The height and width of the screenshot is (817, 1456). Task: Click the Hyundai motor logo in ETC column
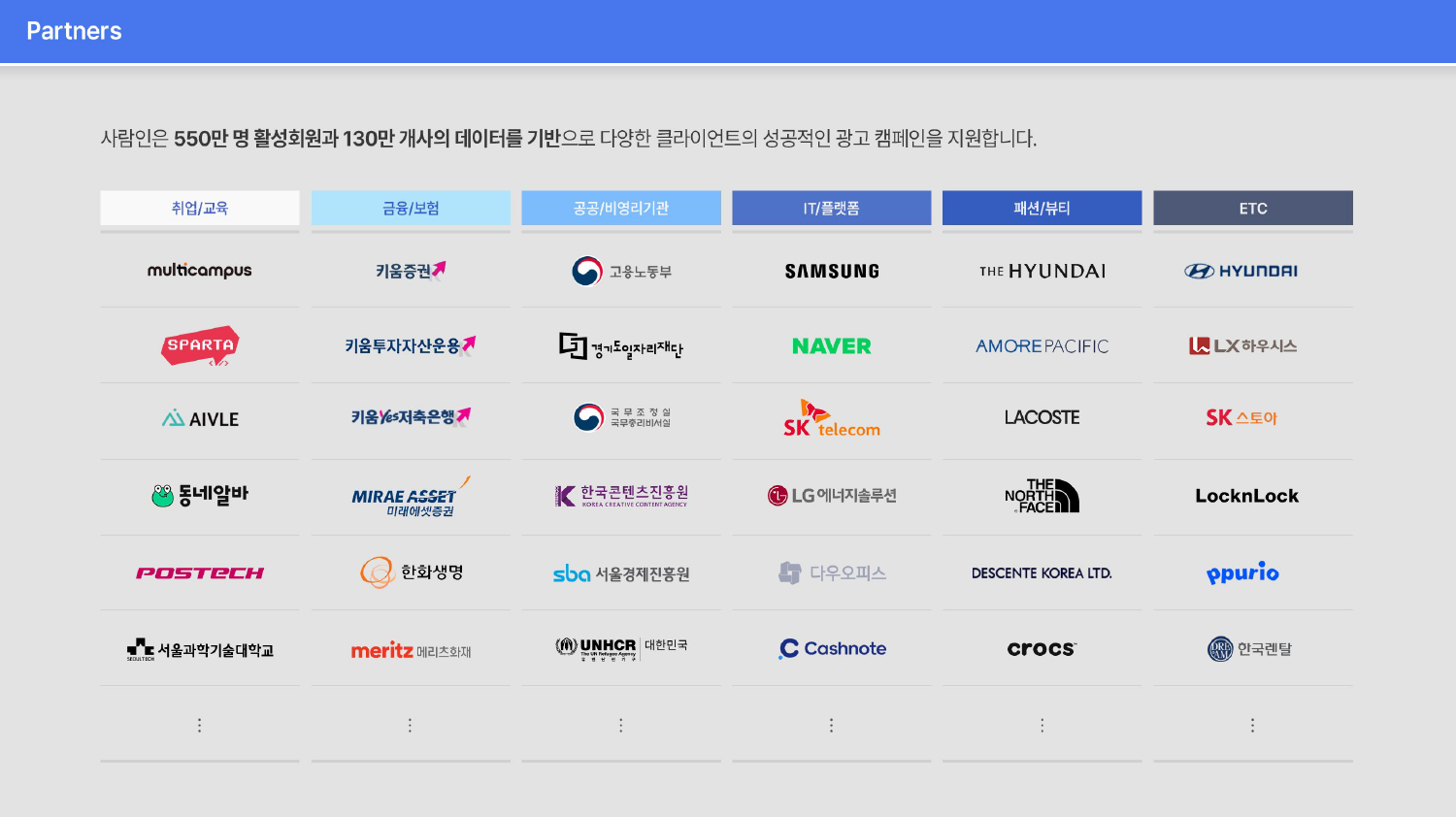click(x=1241, y=271)
